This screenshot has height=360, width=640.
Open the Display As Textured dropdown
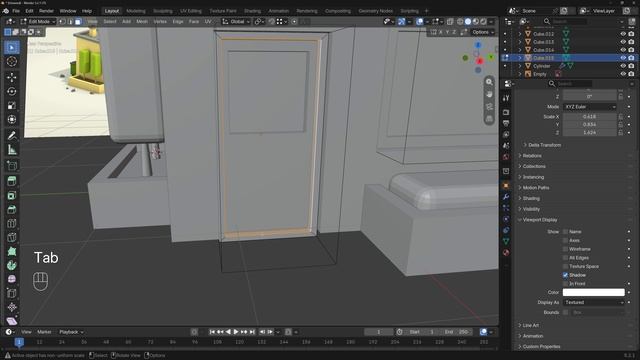tap(594, 302)
